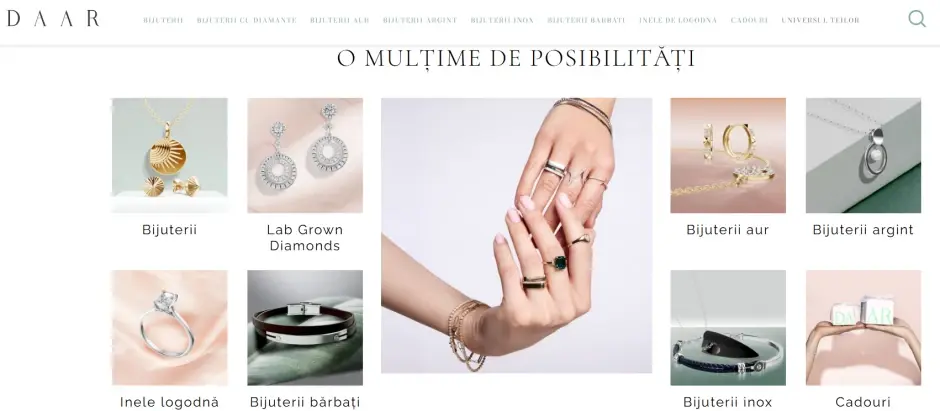Follow the Bijuterii argint text link
Viewport: 940px width, 411px height.
click(x=863, y=230)
